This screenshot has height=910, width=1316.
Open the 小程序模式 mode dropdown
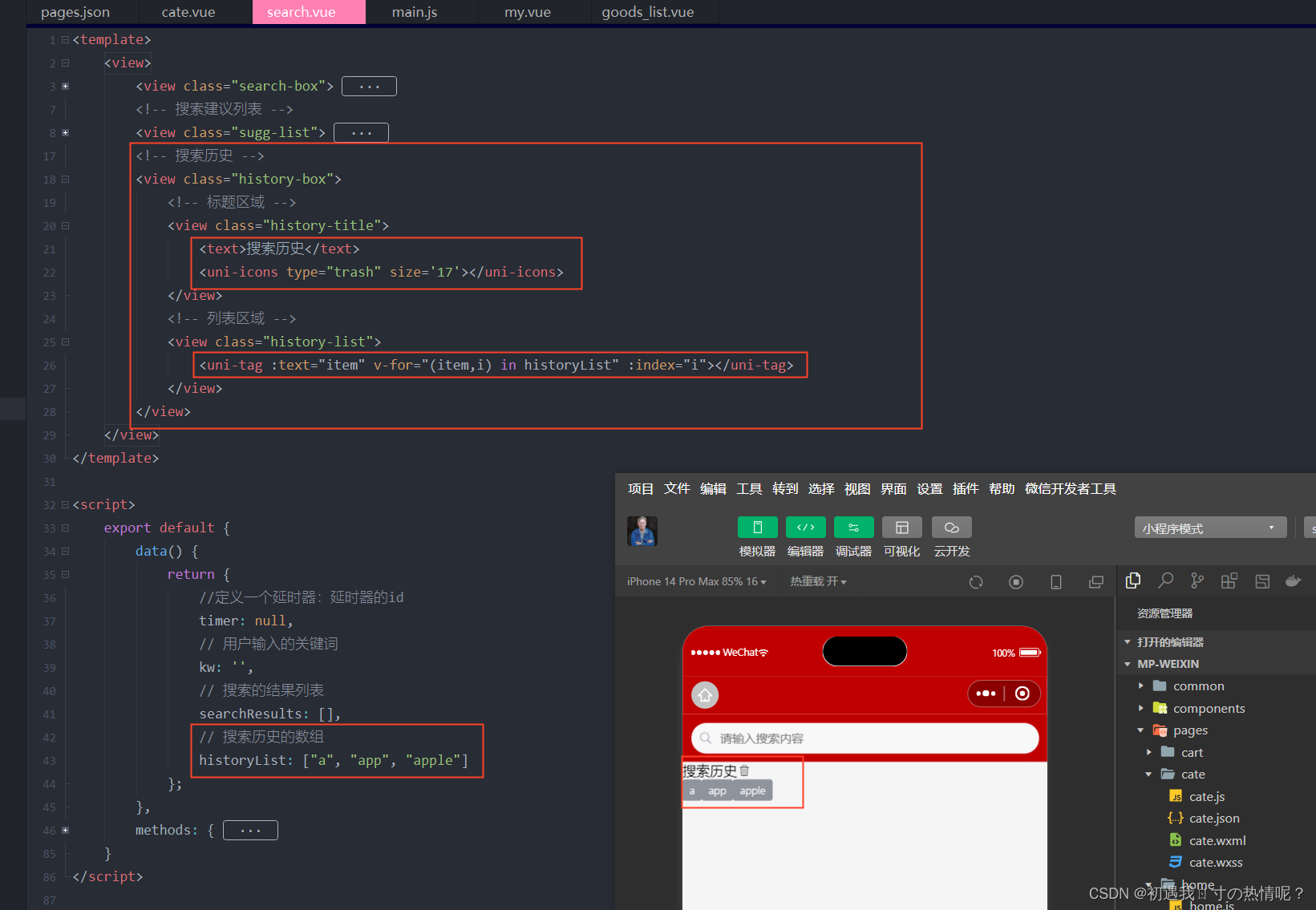tap(1210, 528)
